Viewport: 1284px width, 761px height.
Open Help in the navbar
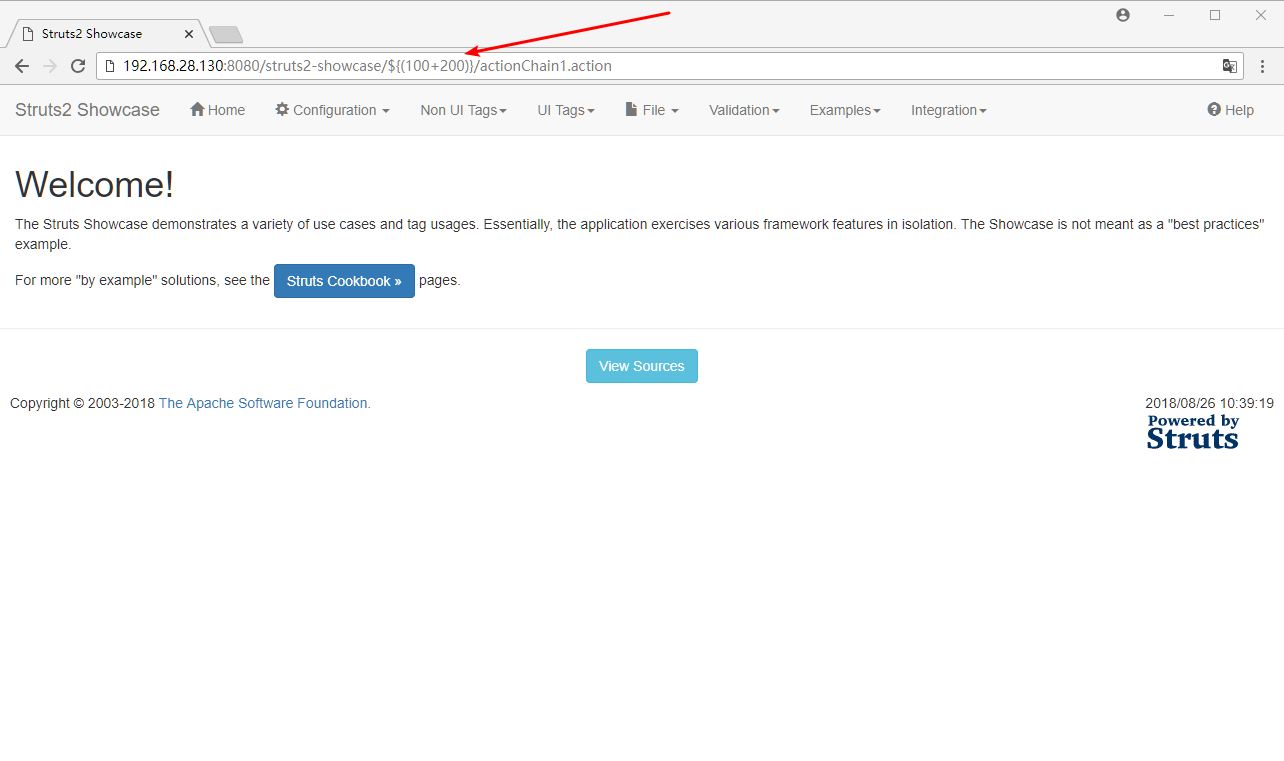click(1230, 110)
